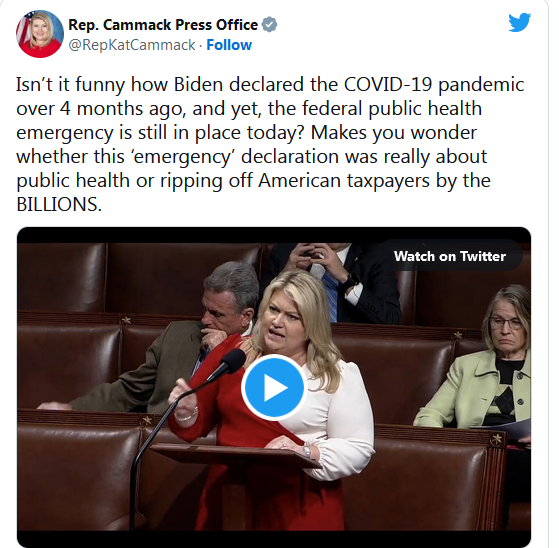Screen dimensions: 559x548
Task: Click the black bar atop the video
Action: point(274,235)
